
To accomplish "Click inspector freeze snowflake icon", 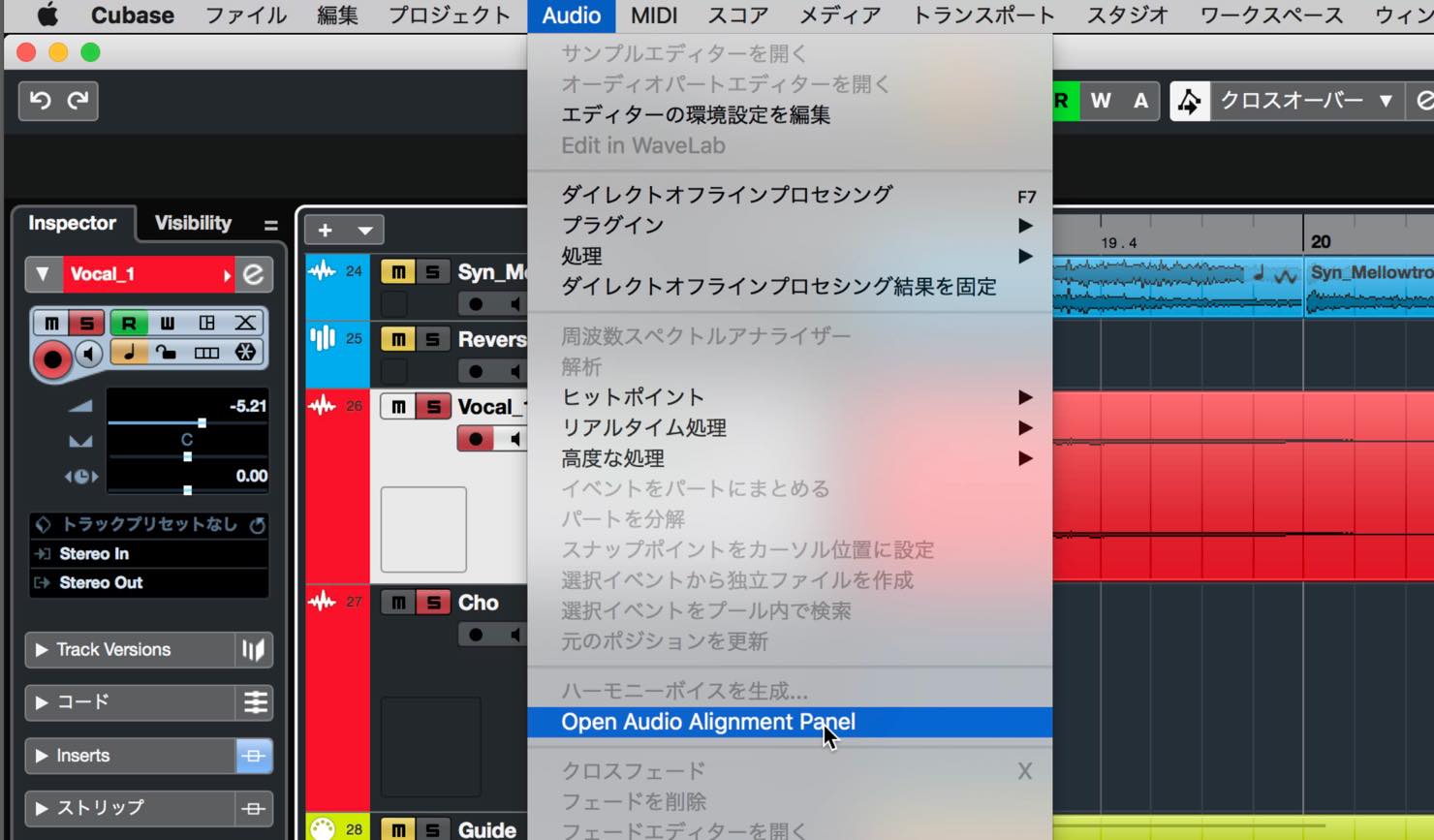I will click(x=245, y=353).
